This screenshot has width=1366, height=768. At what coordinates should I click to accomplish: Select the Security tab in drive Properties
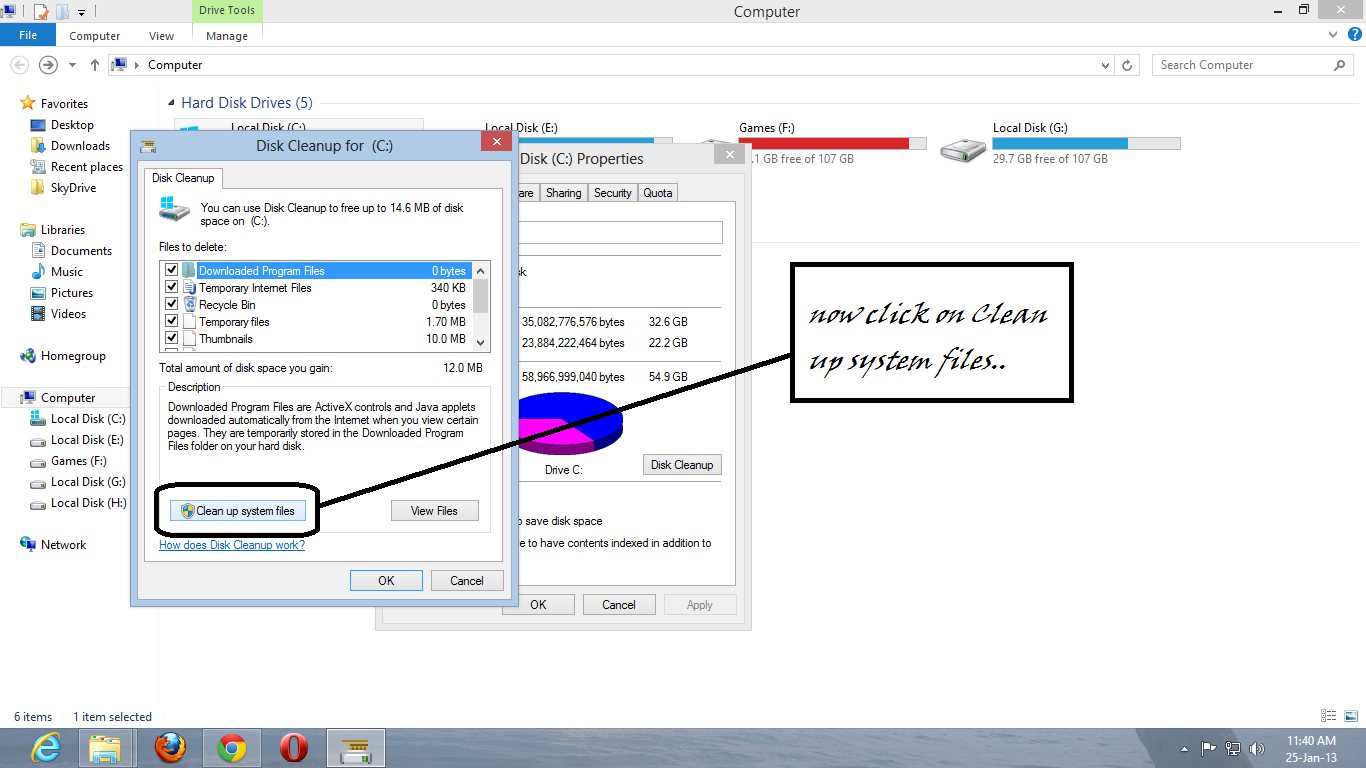[612, 192]
